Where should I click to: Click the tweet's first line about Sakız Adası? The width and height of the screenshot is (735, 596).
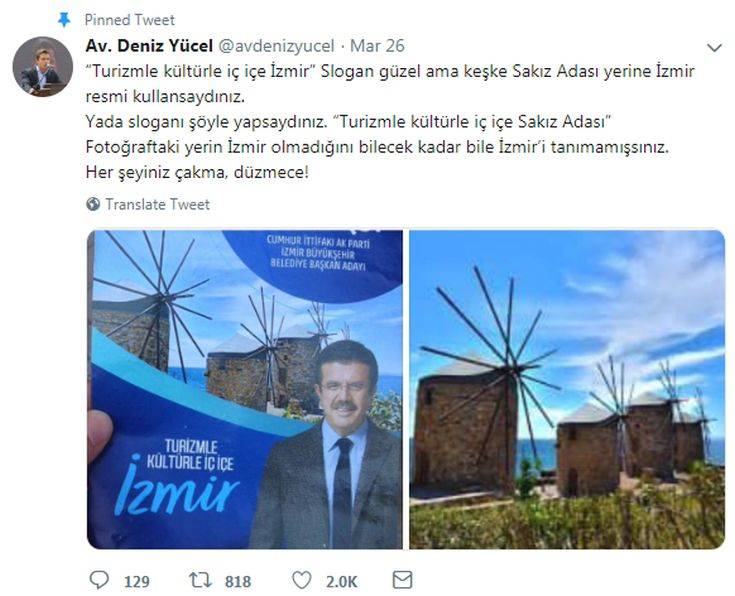pyautogui.click(x=390, y=71)
